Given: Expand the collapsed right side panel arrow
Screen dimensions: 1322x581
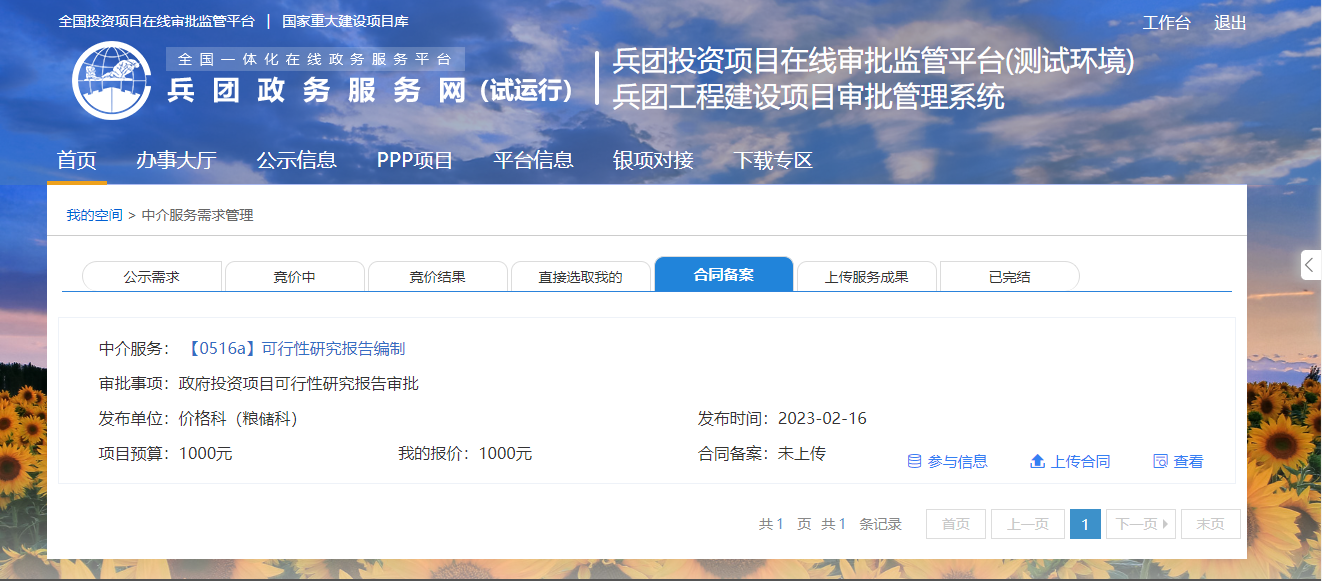Looking at the screenshot, I should tap(1310, 265).
